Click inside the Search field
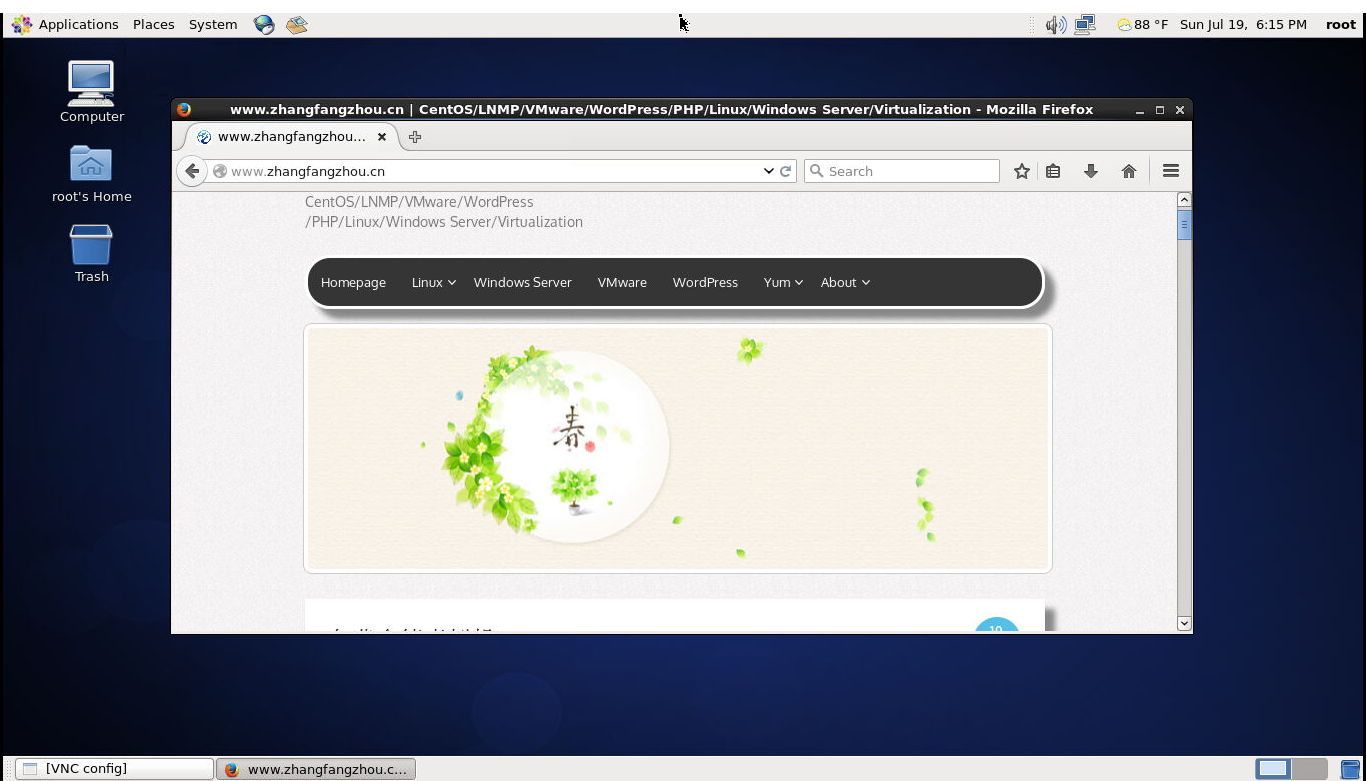This screenshot has width=1366, height=781. (x=900, y=171)
